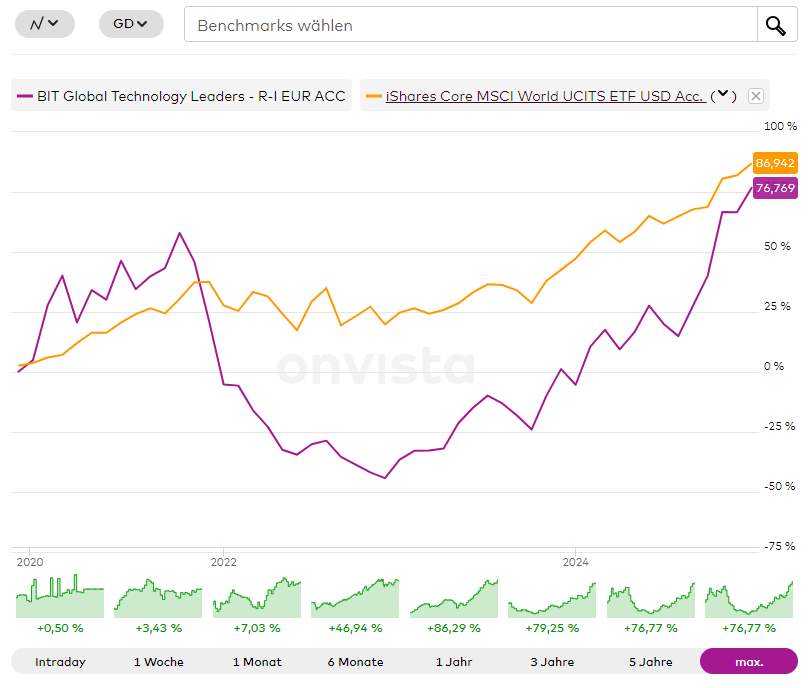This screenshot has width=808, height=688.
Task: Click the 1 Woche mini chart thumbnail
Action: 158,598
